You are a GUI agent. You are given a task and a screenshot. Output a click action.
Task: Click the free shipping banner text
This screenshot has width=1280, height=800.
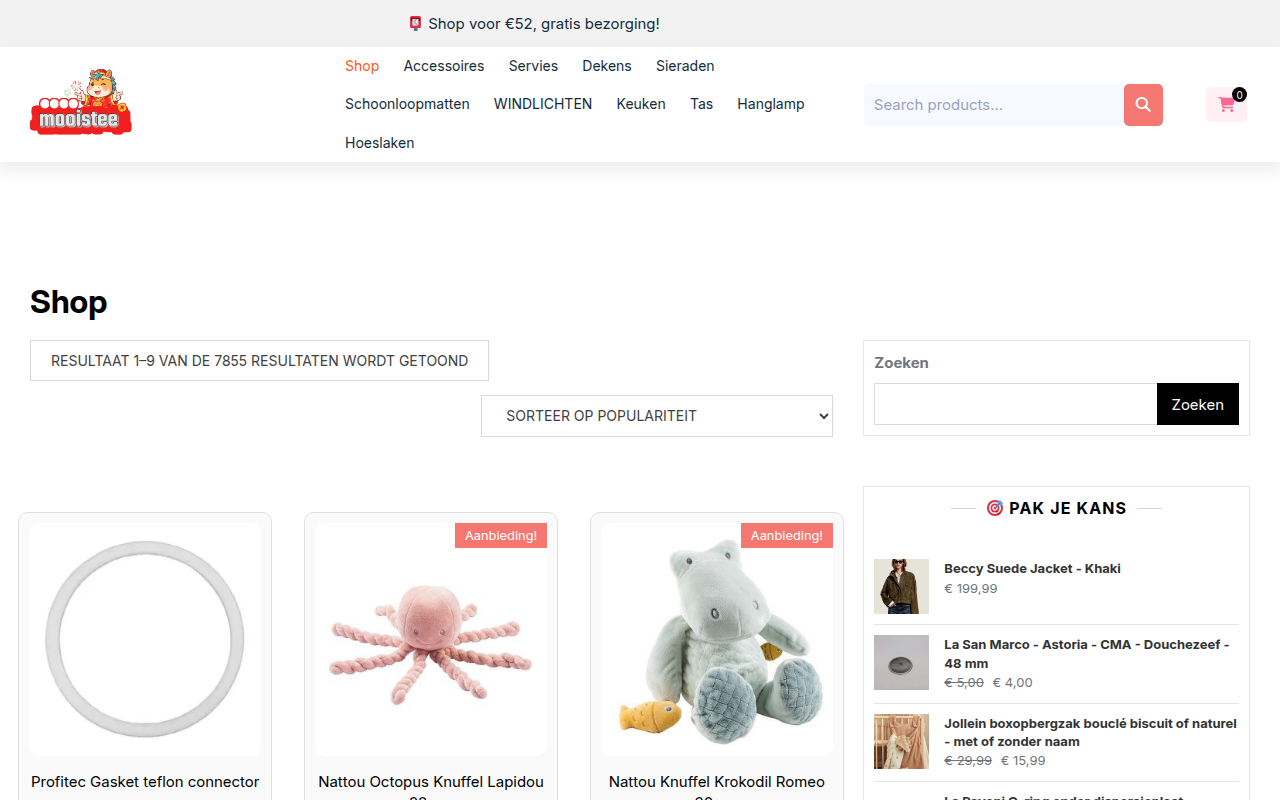coord(534,24)
